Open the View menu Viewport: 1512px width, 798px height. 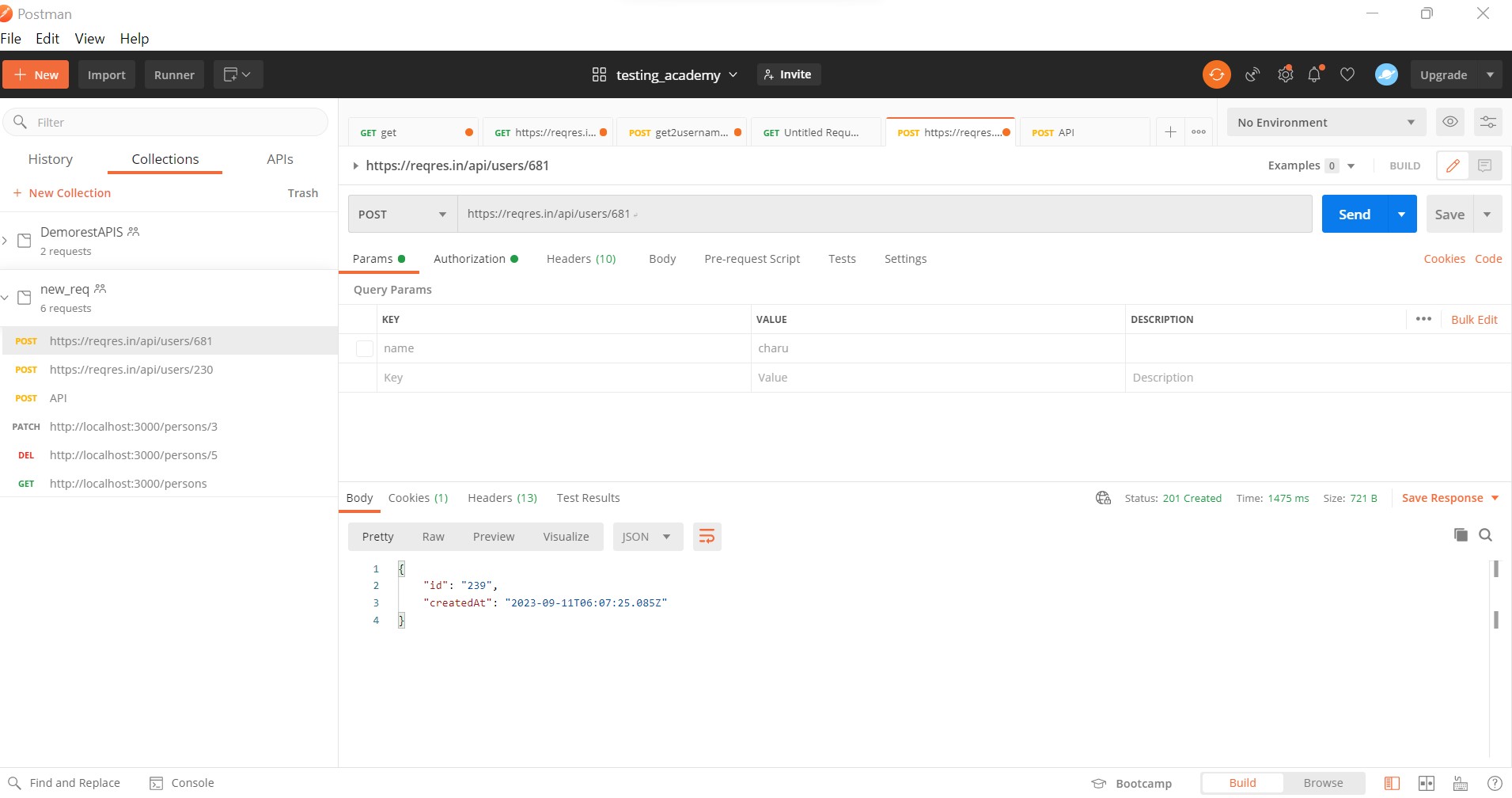[x=89, y=38]
